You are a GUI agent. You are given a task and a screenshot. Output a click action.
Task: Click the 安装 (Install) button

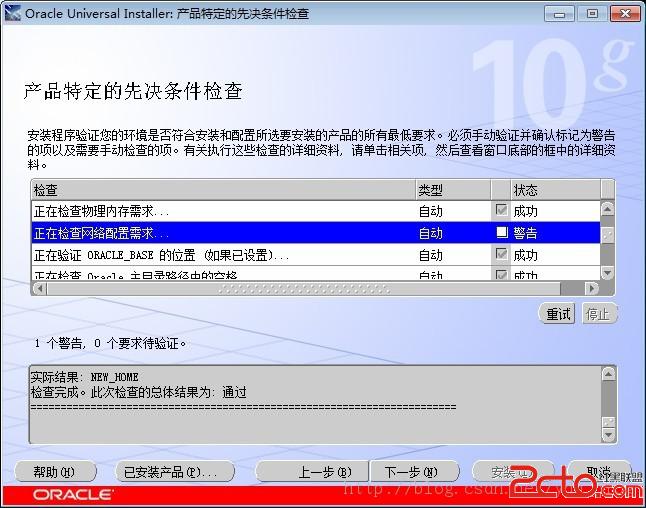[x=513, y=472]
